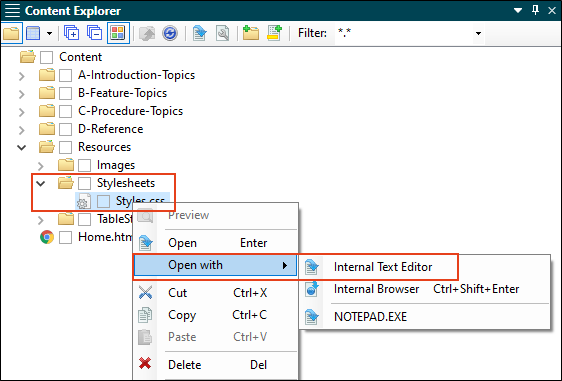Check the TableStyles folder checkbox

[84, 219]
